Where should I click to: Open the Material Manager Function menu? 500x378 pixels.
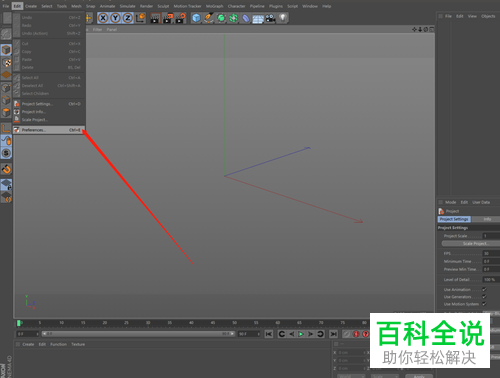pos(58,344)
